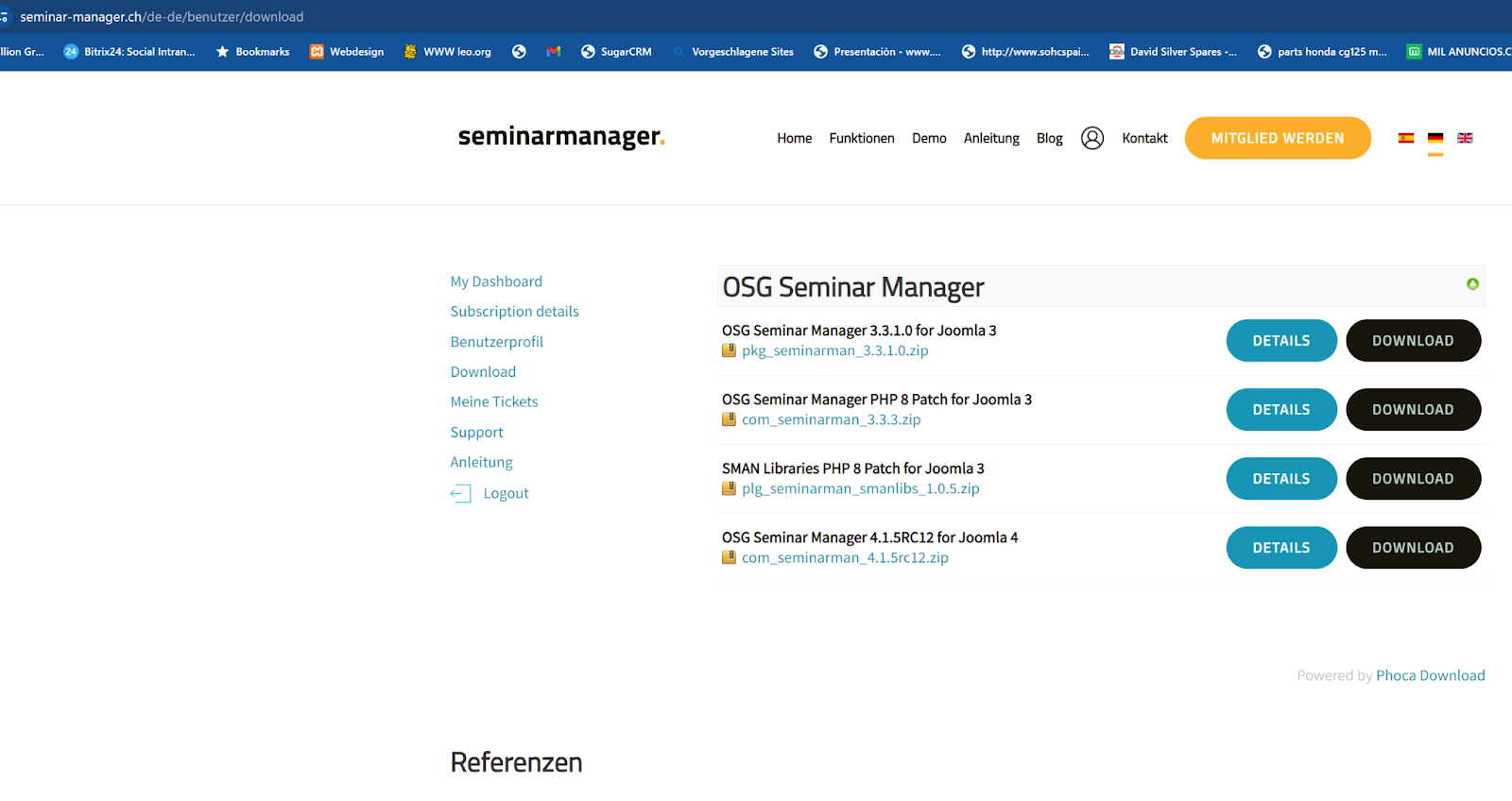Open the http://www.sohcspai... bookmark
This screenshot has height=801, width=1512.
tap(1025, 52)
